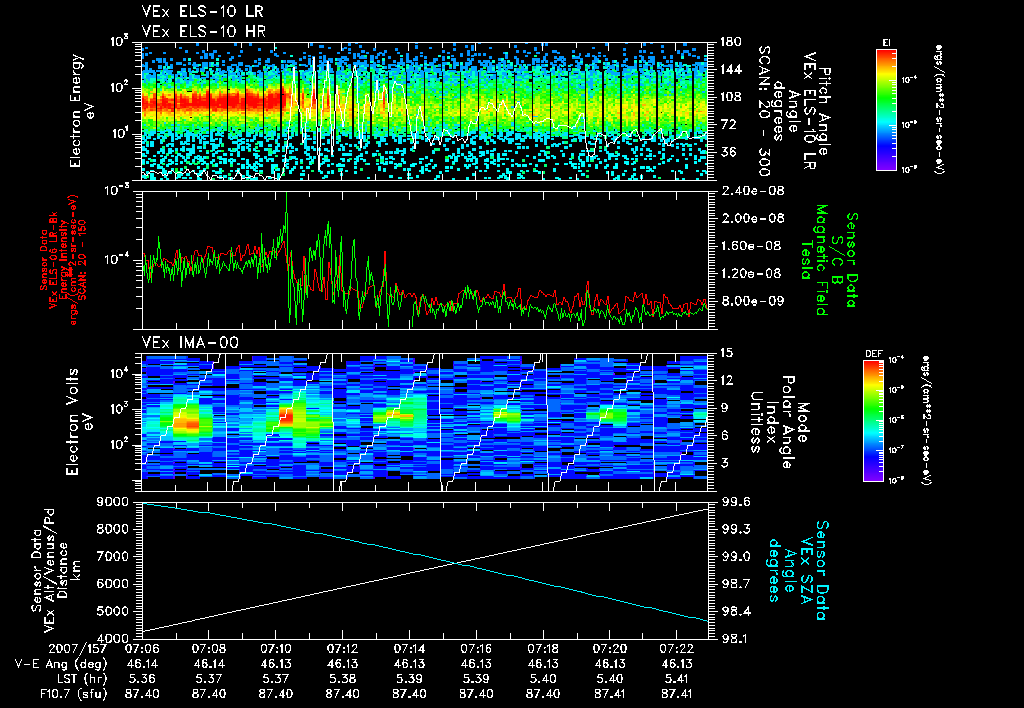Click the 7000 km altitude tick
The height and width of the screenshot is (708, 1024).
point(112,556)
